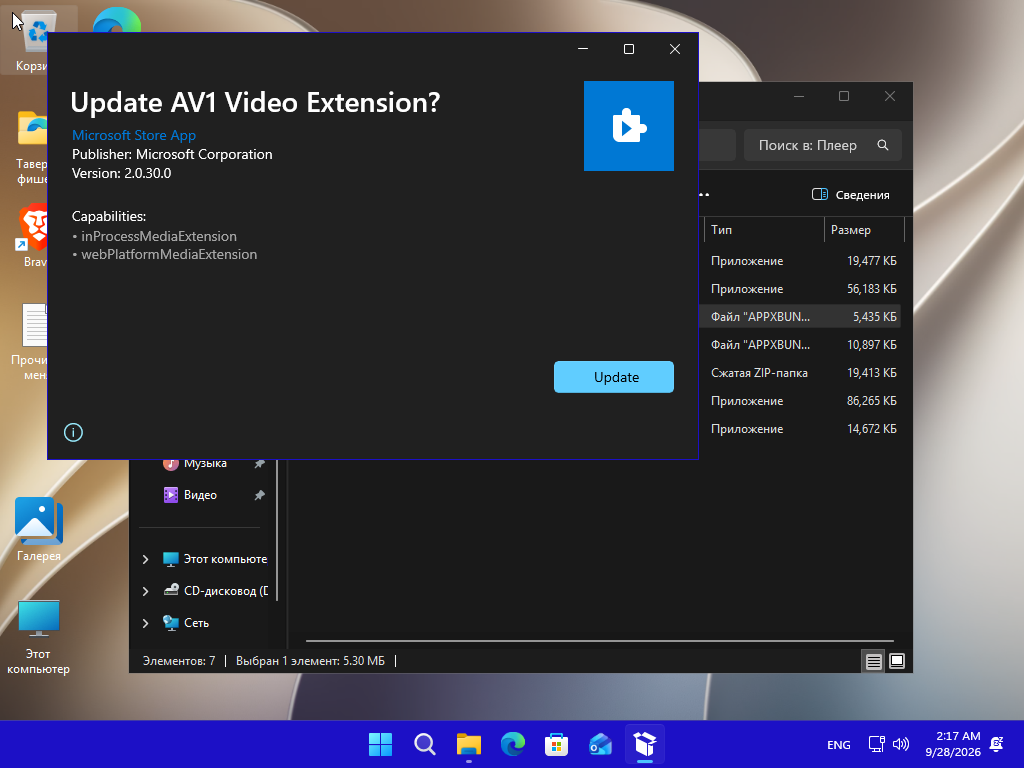
Task: Open the Галерея desktop icon
Action: coord(39,529)
